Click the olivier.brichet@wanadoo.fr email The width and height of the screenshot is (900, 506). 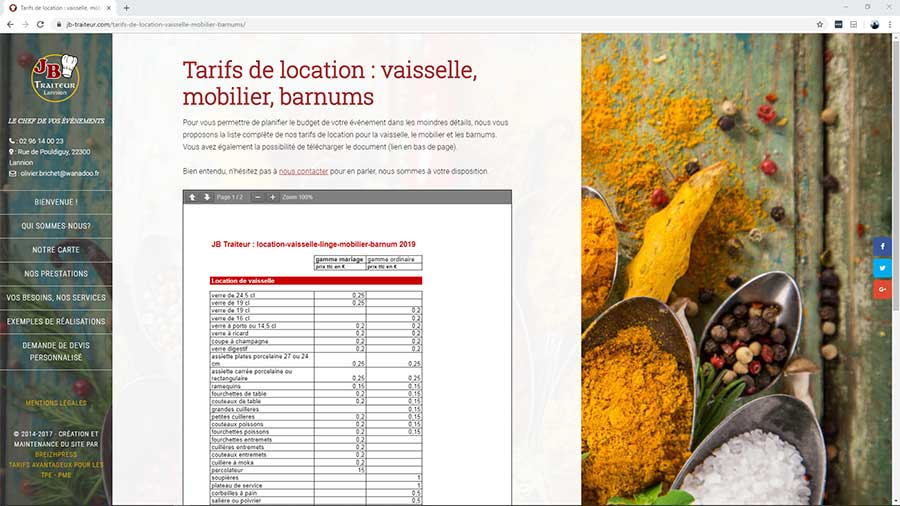pyautogui.click(x=59, y=173)
